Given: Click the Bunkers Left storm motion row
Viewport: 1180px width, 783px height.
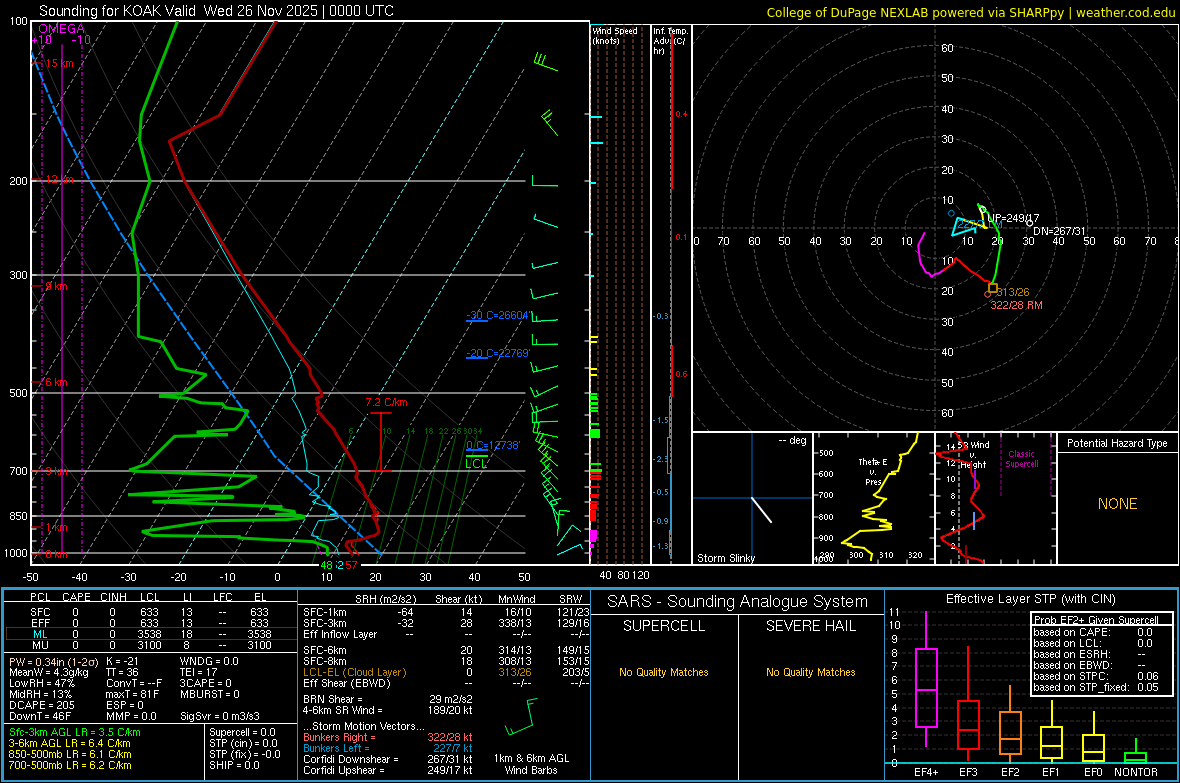Looking at the screenshot, I should pyautogui.click(x=388, y=748).
